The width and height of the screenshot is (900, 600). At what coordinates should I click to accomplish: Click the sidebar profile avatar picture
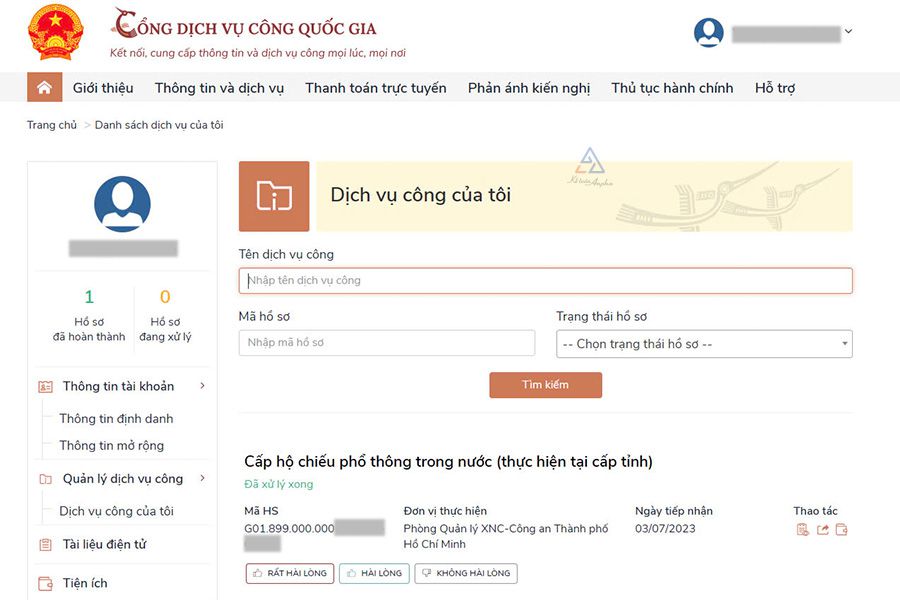pyautogui.click(x=122, y=204)
